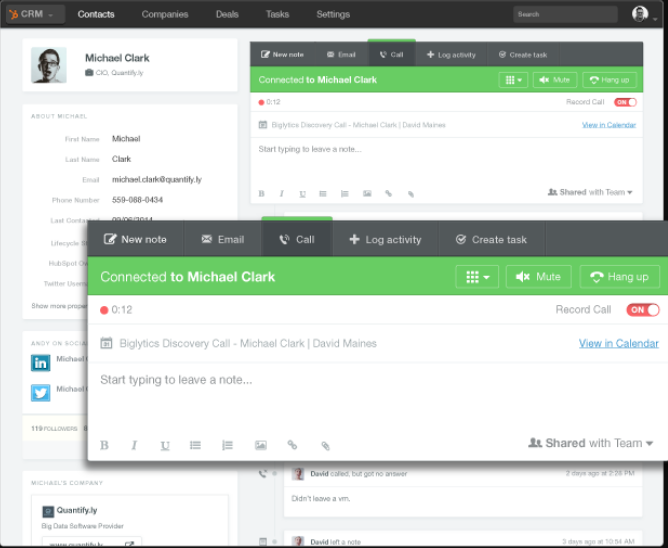Go to Tasks in navigation bar
Image resolution: width=668 pixels, height=548 pixels.
pos(277,14)
